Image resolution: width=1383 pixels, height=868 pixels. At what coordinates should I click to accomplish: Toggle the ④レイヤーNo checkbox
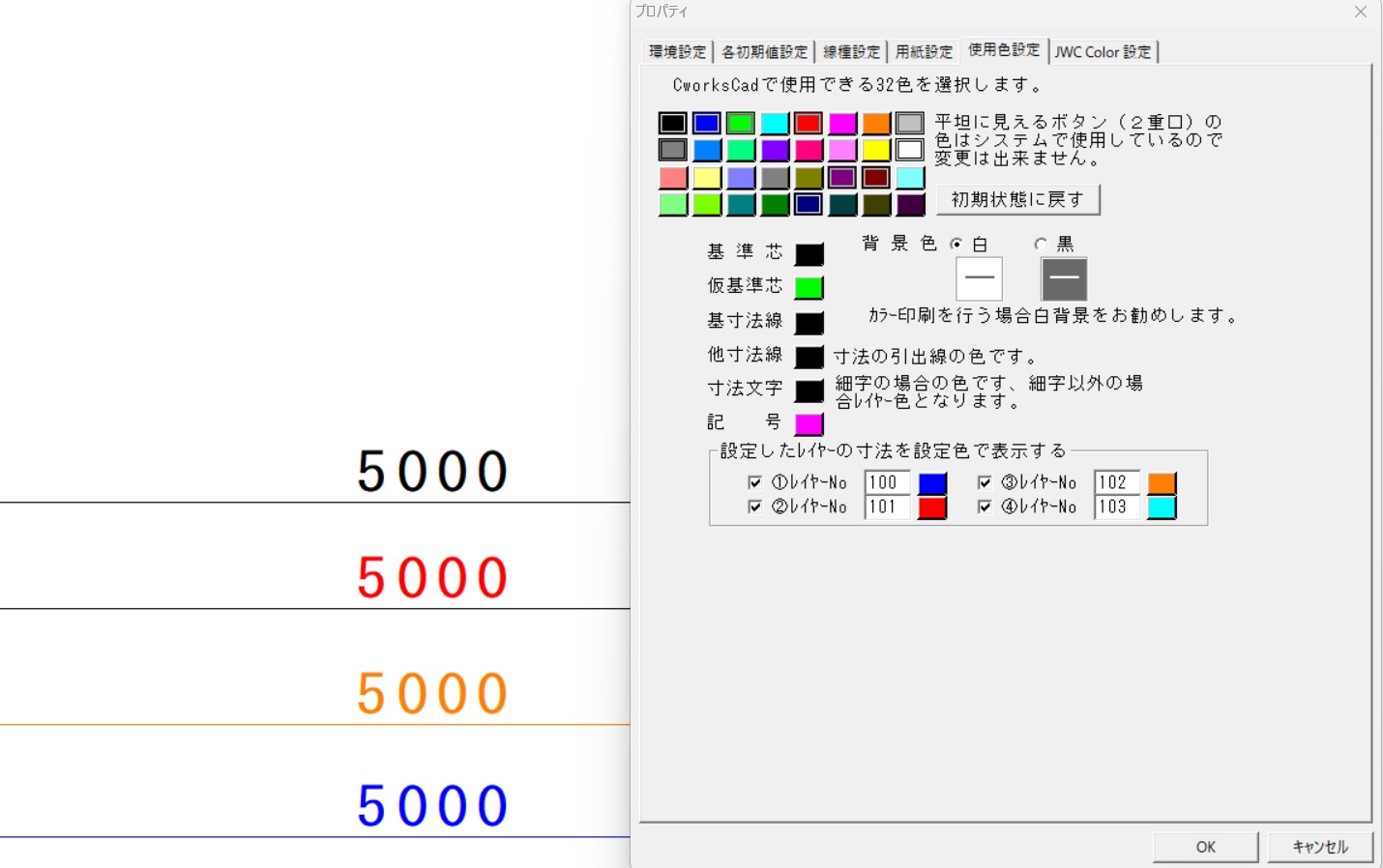pos(985,506)
